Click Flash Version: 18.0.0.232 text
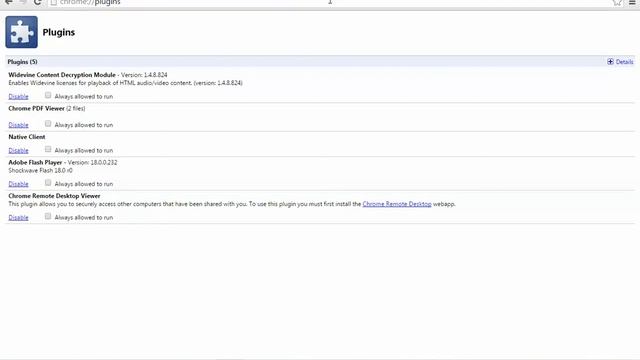 (x=93, y=162)
